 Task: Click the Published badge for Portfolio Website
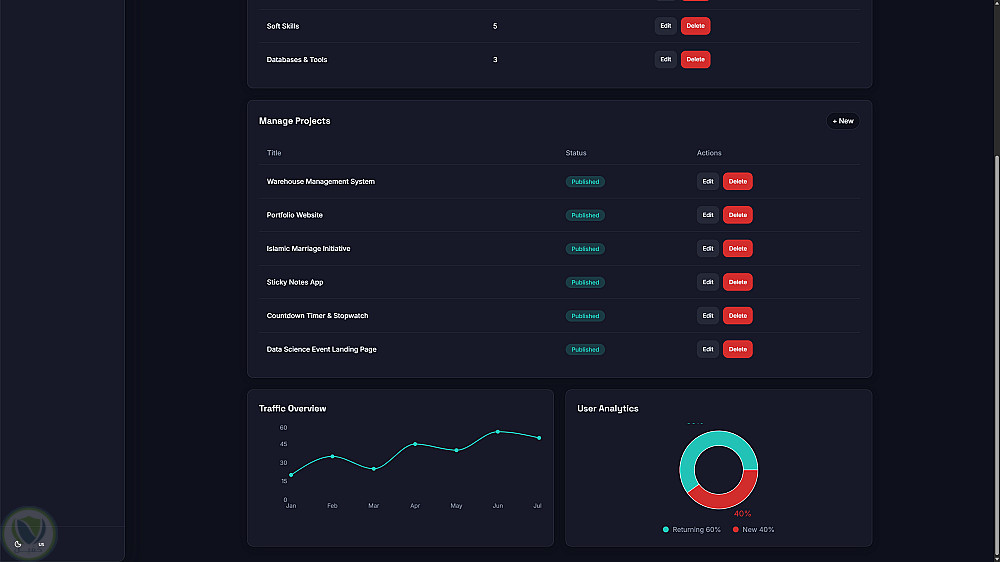click(x=585, y=215)
